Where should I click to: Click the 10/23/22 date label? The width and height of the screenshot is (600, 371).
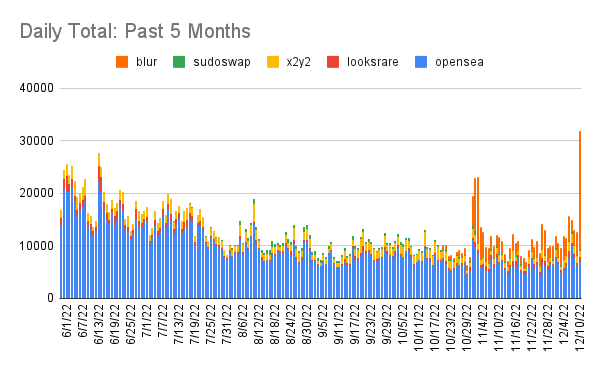point(452,327)
